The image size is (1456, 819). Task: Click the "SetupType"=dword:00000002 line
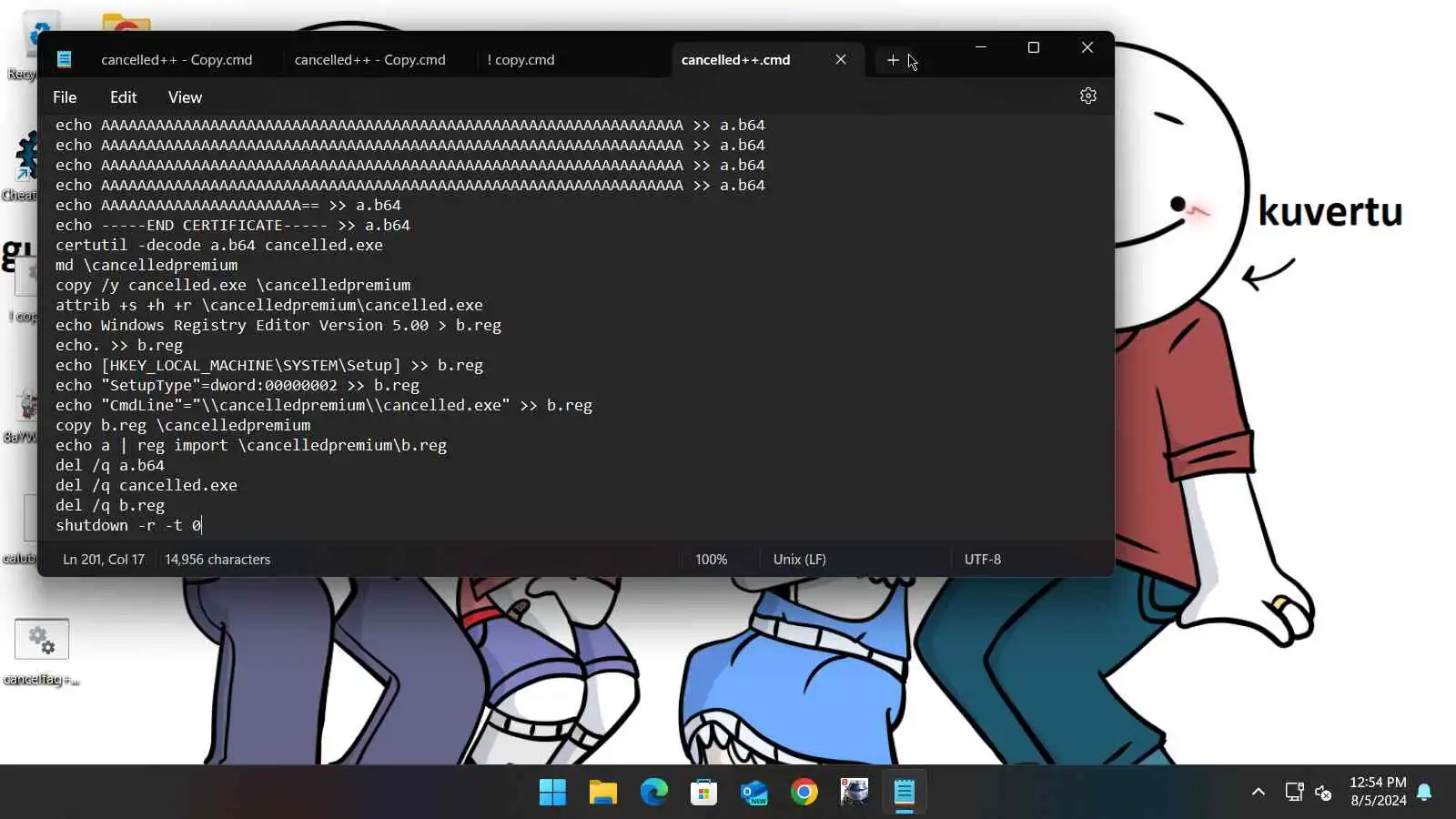pyautogui.click(x=238, y=386)
